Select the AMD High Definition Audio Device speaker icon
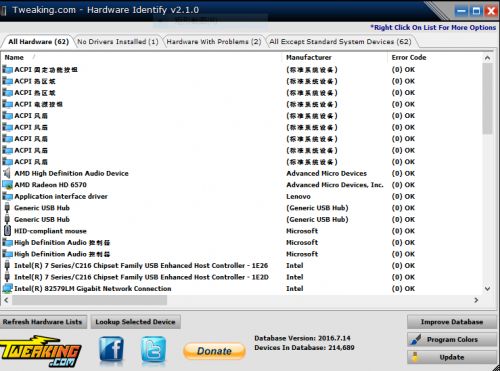 click(x=7, y=173)
